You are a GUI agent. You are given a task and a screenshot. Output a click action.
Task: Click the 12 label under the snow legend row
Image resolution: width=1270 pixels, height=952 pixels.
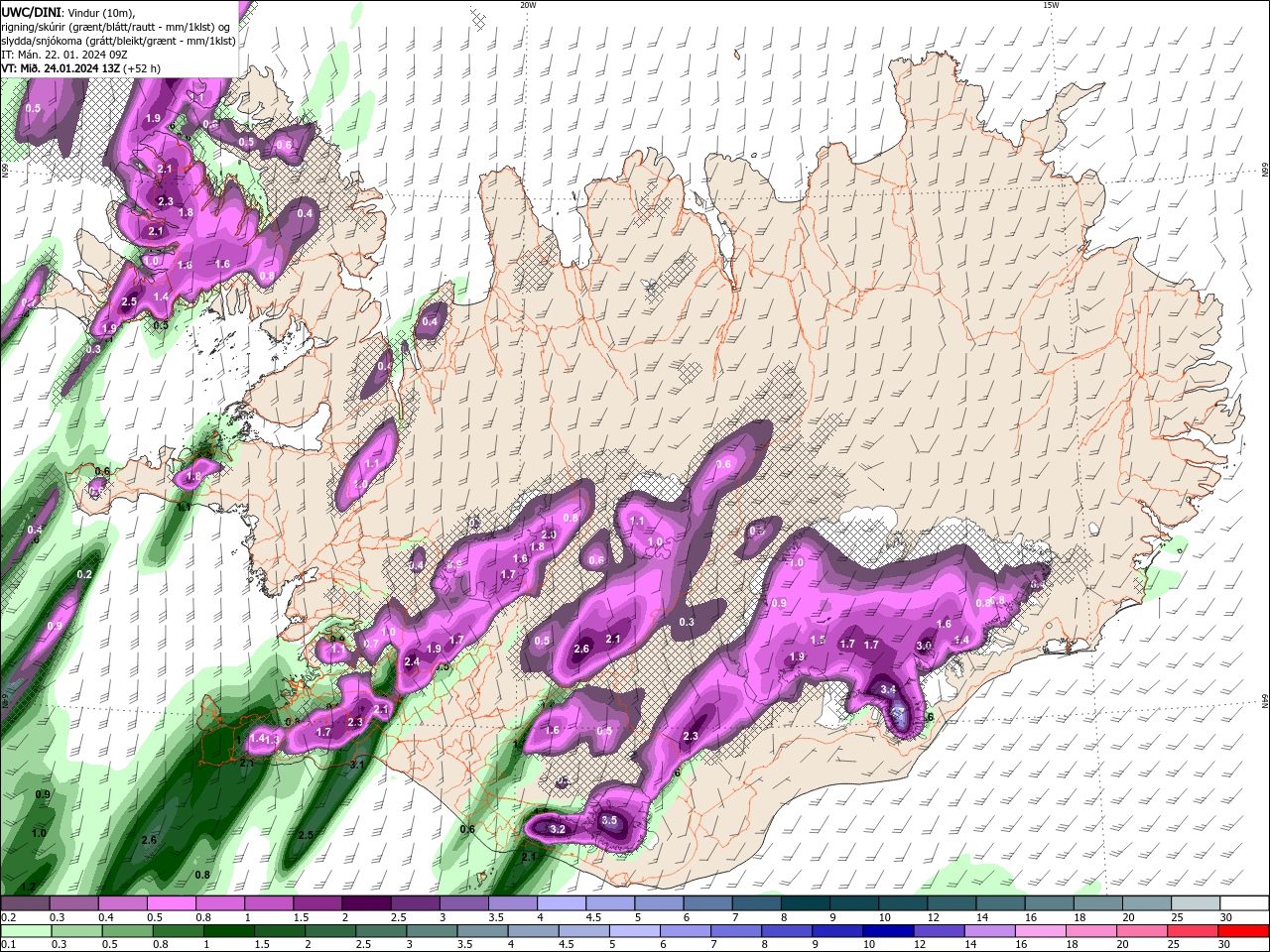coord(933,917)
